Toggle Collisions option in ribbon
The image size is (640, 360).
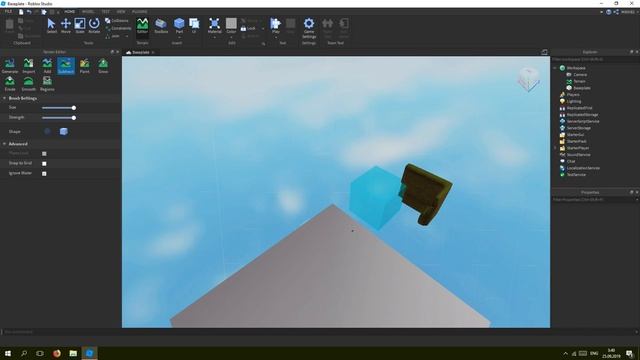[x=117, y=20]
